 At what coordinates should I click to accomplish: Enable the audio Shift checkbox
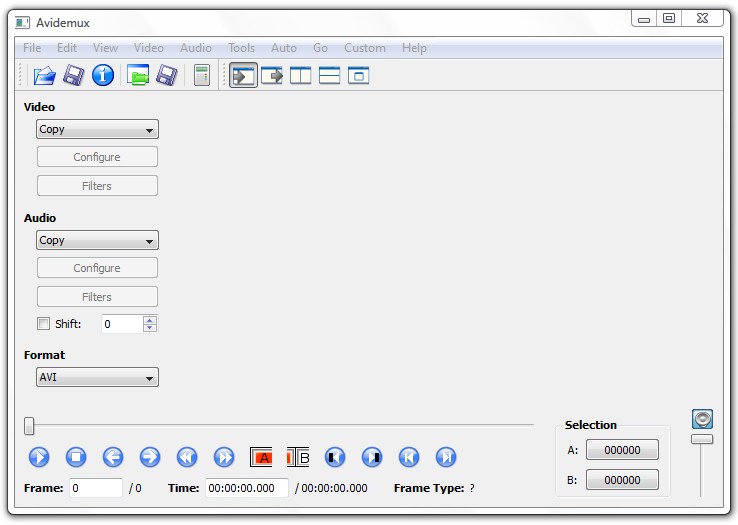click(x=43, y=323)
